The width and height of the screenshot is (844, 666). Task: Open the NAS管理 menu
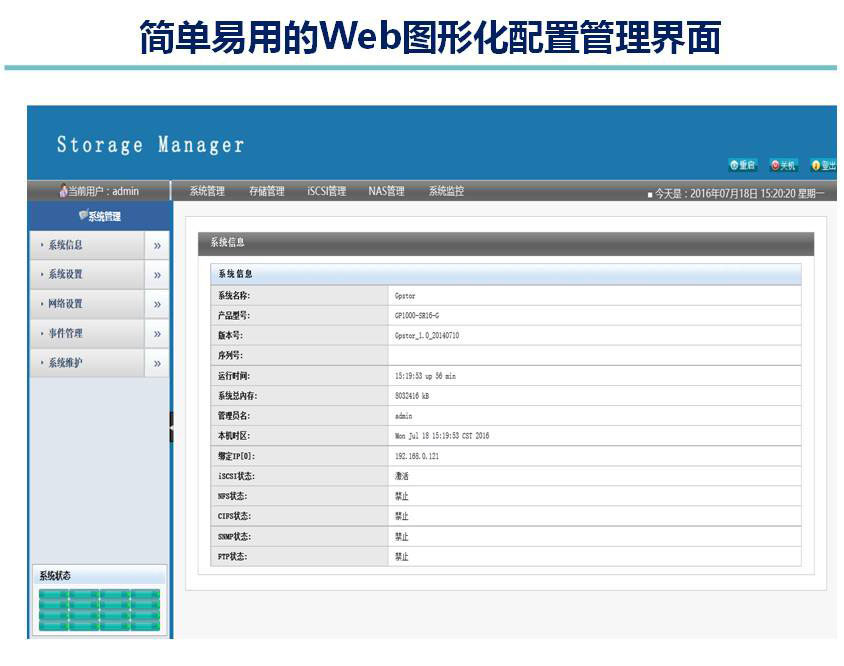pyautogui.click(x=386, y=191)
